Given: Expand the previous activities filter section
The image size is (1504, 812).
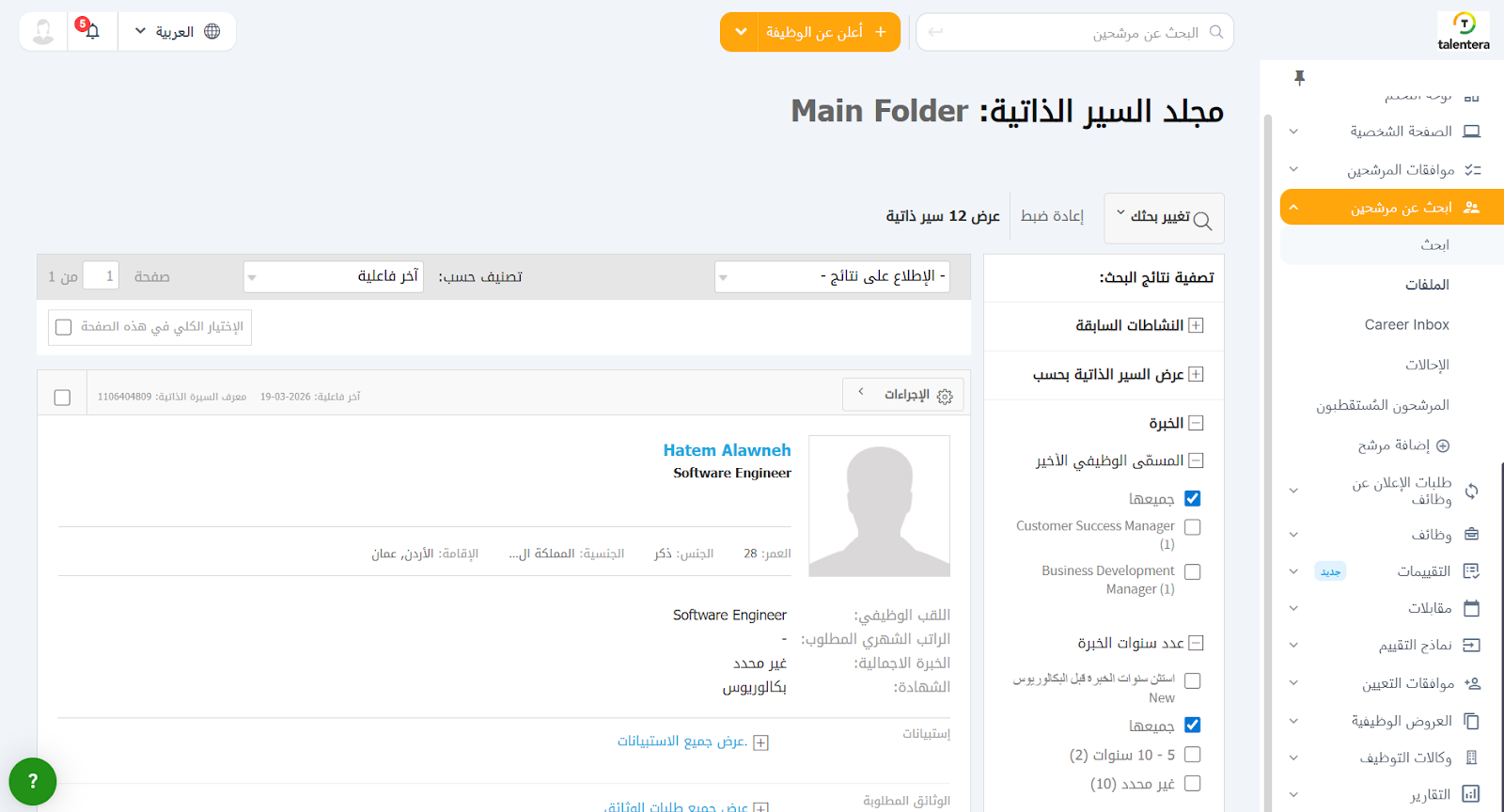Looking at the screenshot, I should pyautogui.click(x=1196, y=325).
